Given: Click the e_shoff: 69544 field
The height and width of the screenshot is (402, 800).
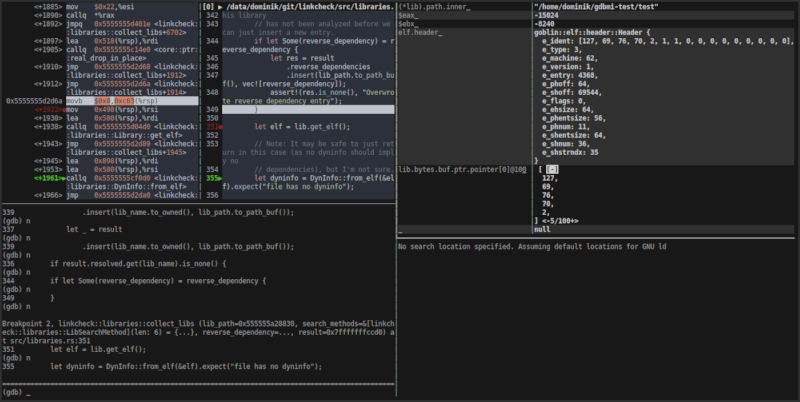Looking at the screenshot, I should point(572,93).
